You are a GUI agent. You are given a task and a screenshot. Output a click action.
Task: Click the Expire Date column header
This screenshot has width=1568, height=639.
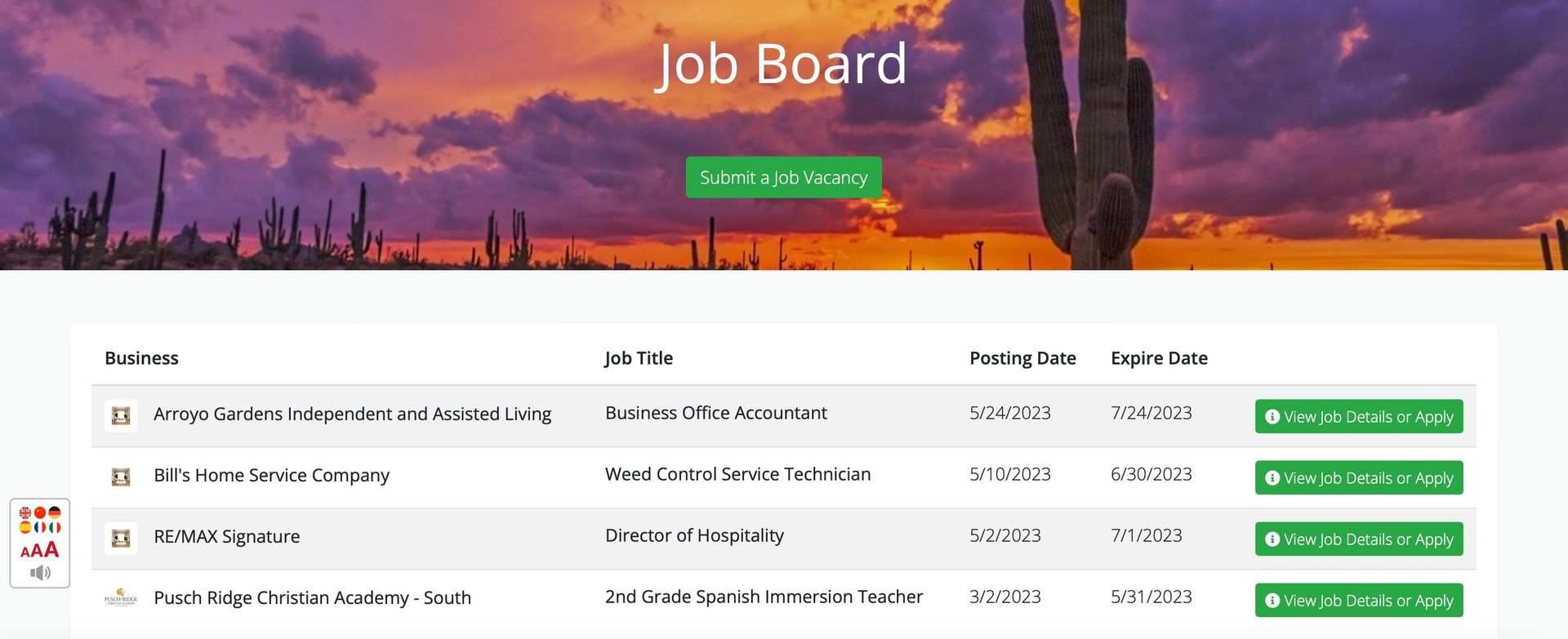click(x=1159, y=358)
